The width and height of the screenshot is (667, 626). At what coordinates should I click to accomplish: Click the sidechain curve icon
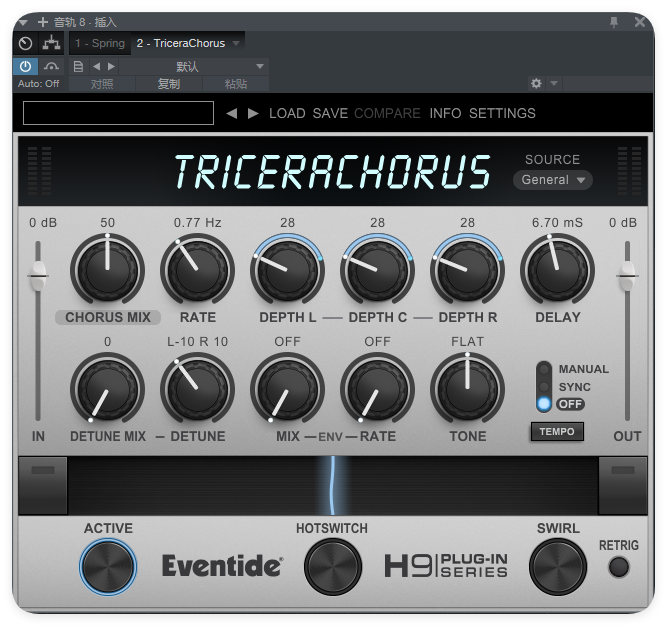click(x=51, y=66)
